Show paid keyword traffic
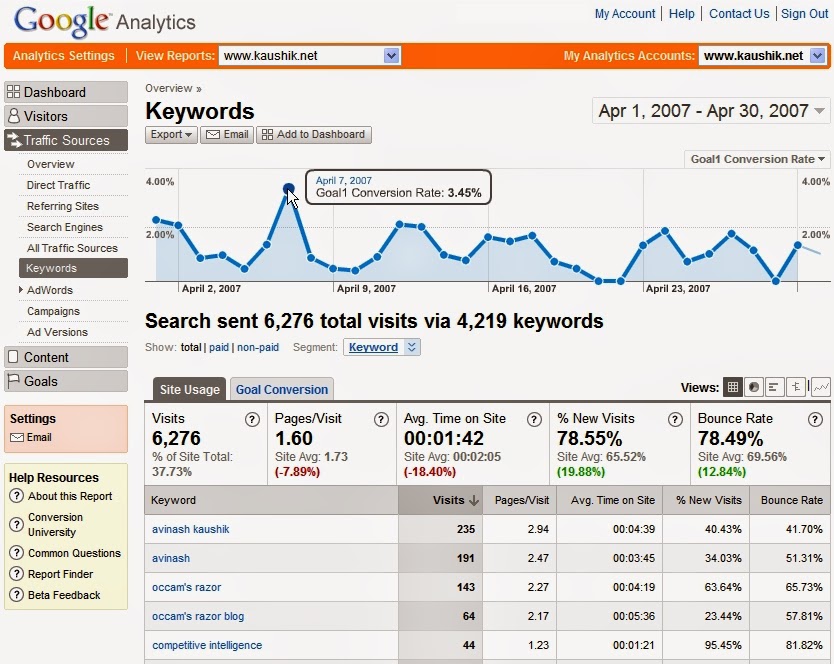This screenshot has height=664, width=834. [x=219, y=347]
